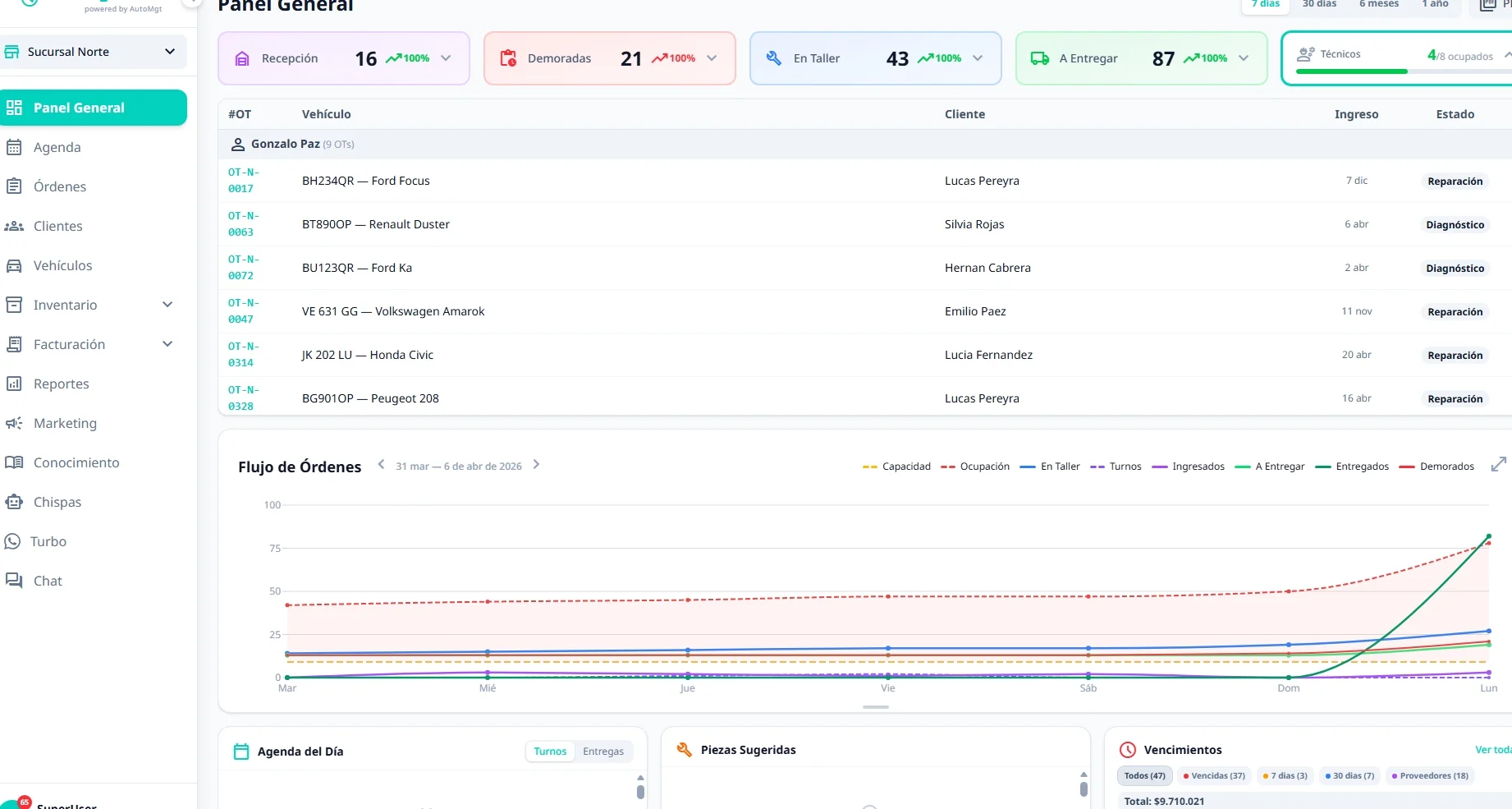This screenshot has height=809, width=1512.
Task: Open the Conocimiento book icon
Action: 14,462
